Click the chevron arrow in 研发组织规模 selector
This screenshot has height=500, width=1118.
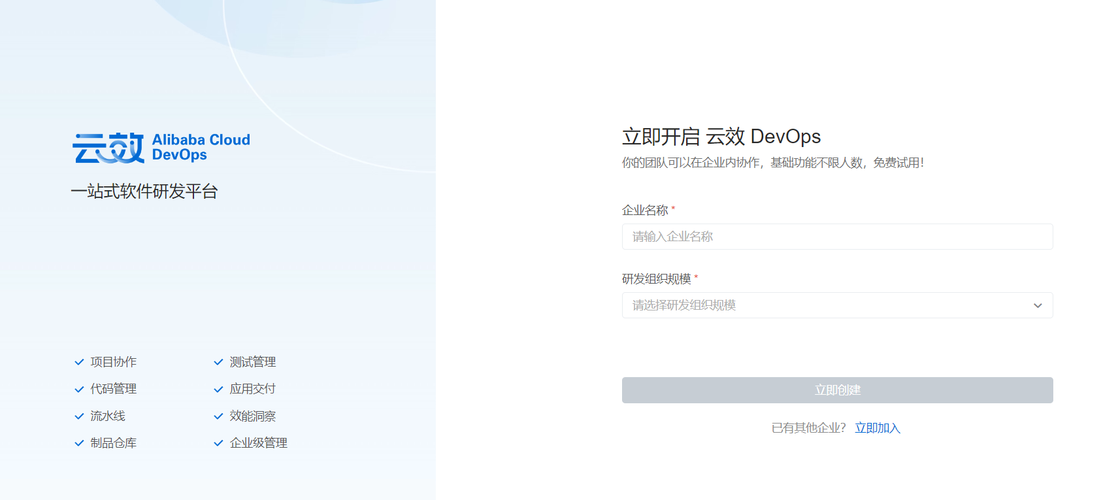point(1037,305)
